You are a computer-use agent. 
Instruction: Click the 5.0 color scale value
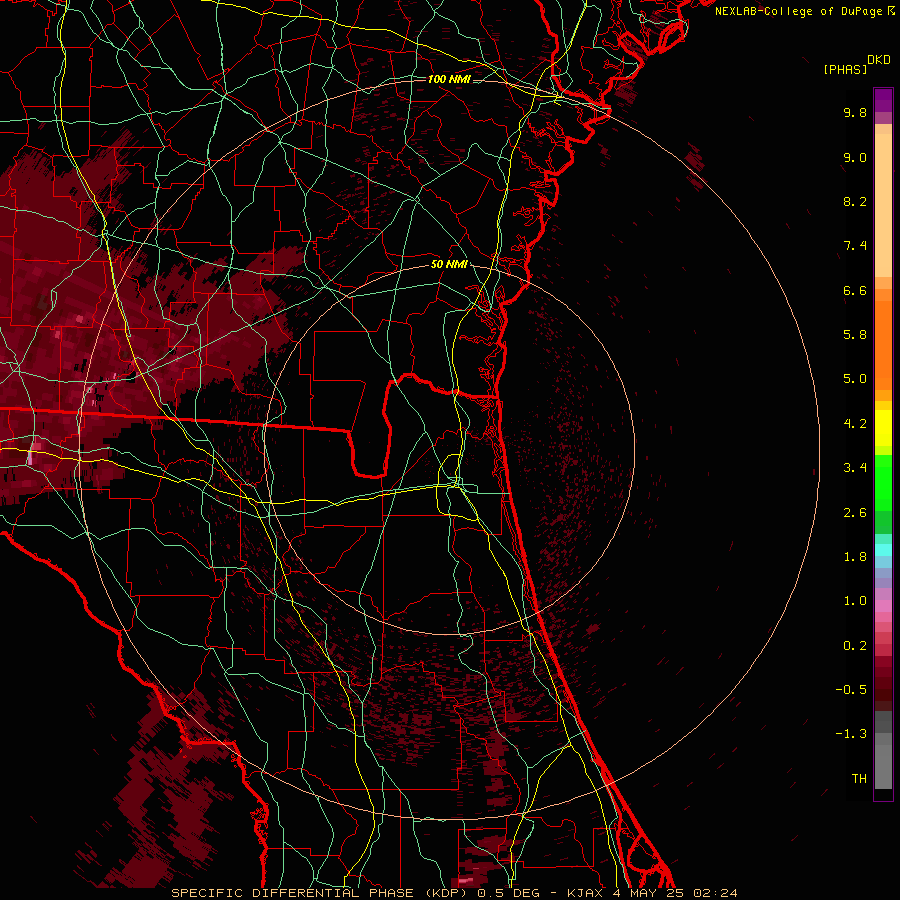click(855, 379)
